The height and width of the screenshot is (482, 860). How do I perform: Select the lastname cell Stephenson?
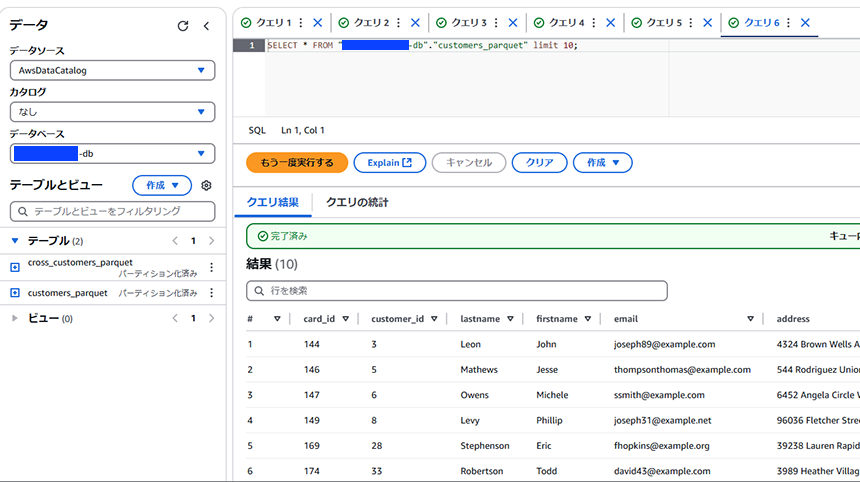tap(485, 446)
